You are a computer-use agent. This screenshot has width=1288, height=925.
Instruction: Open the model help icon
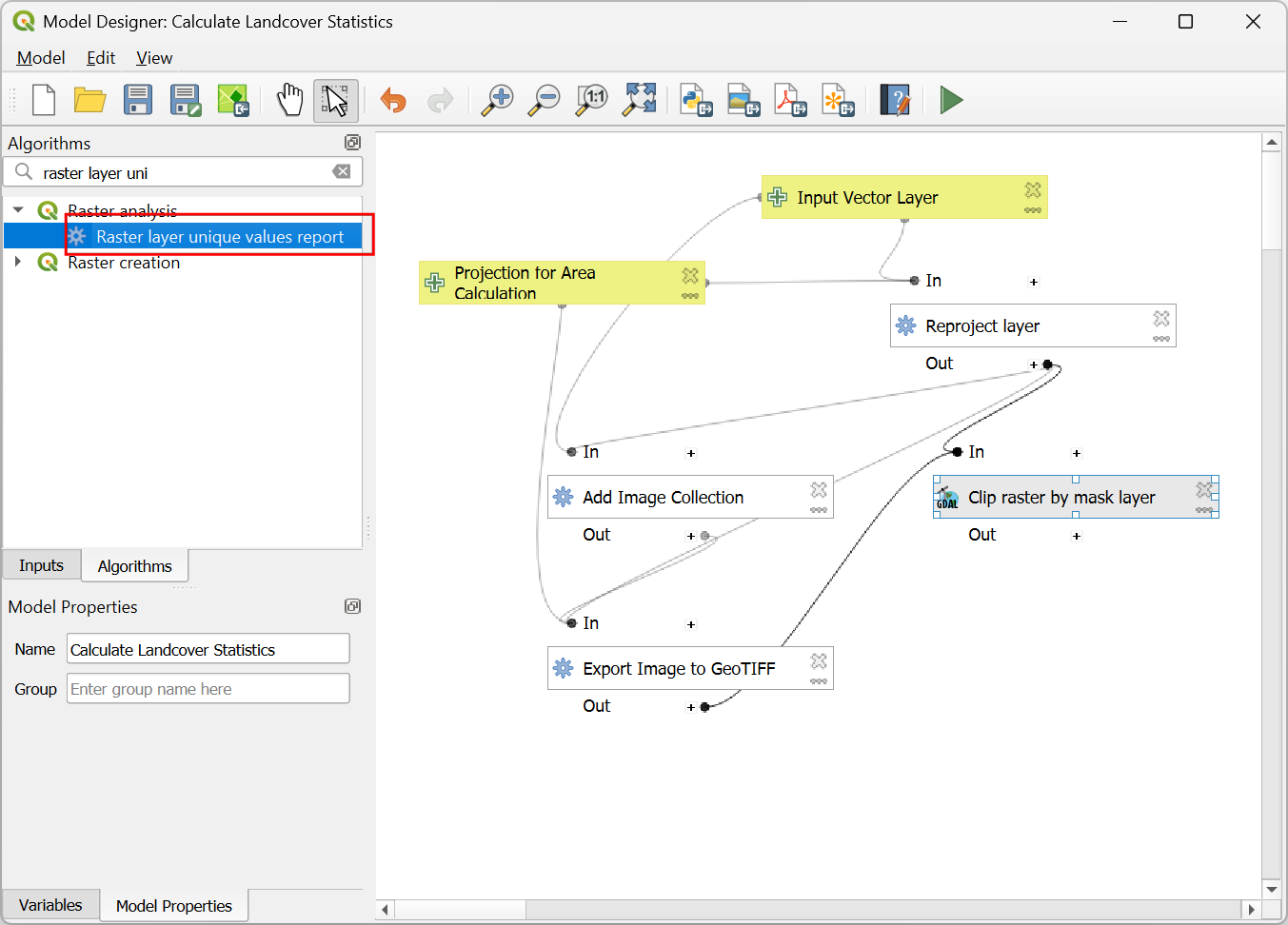(x=895, y=100)
